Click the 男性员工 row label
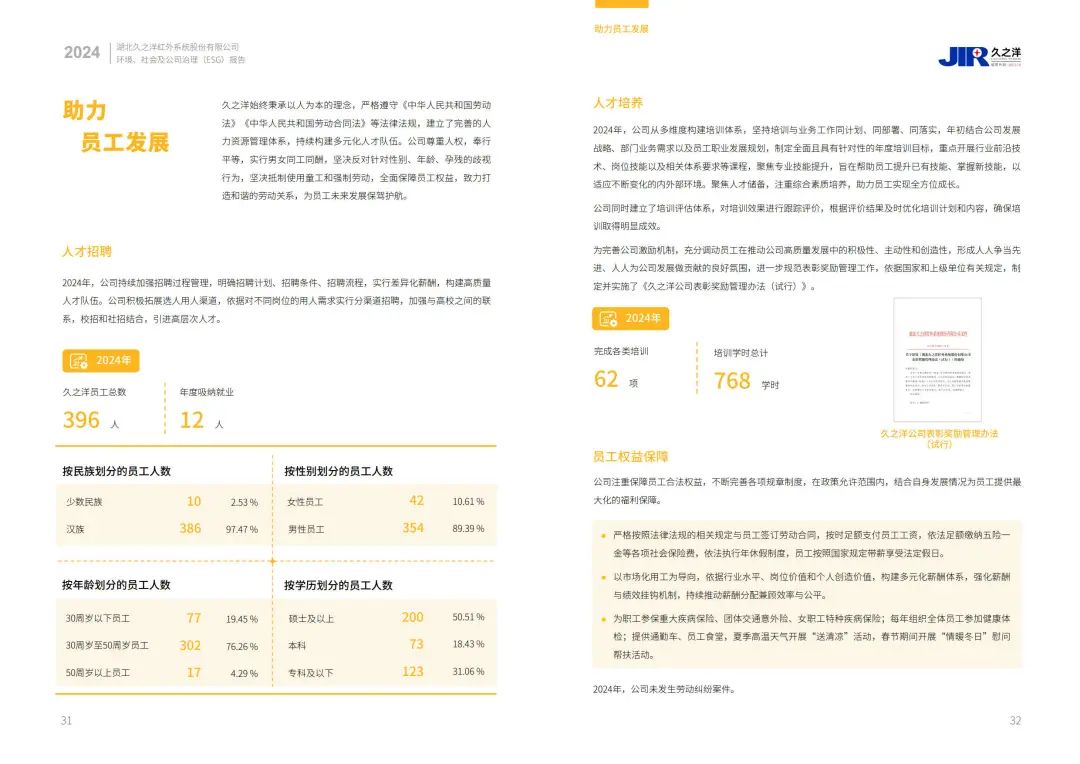Viewport: 1080px width, 764px height. coord(306,529)
